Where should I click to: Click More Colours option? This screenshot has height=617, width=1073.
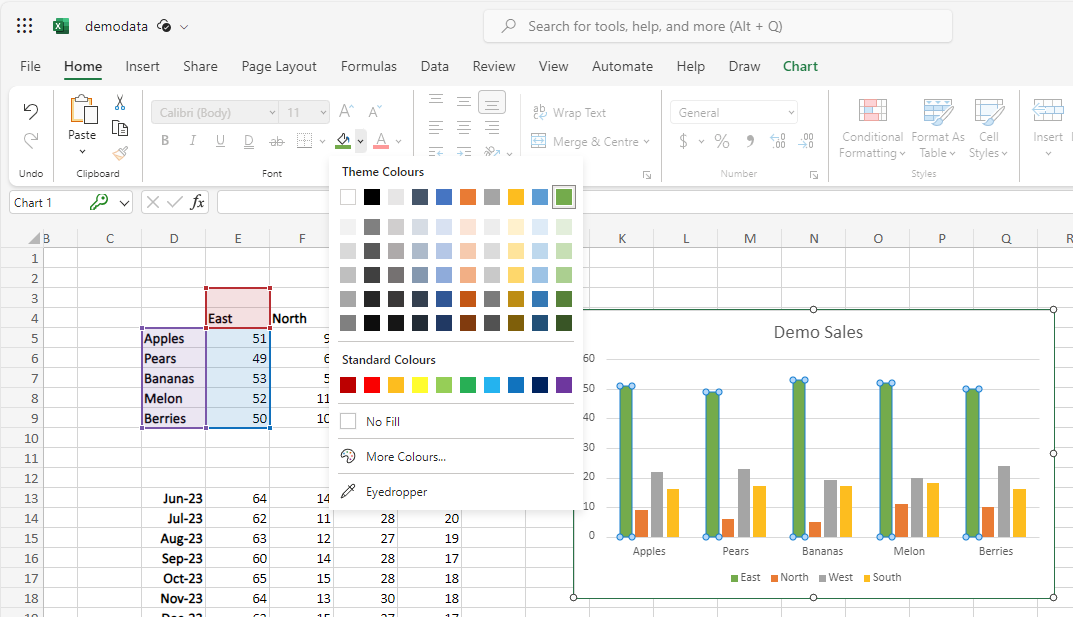pyautogui.click(x=405, y=457)
